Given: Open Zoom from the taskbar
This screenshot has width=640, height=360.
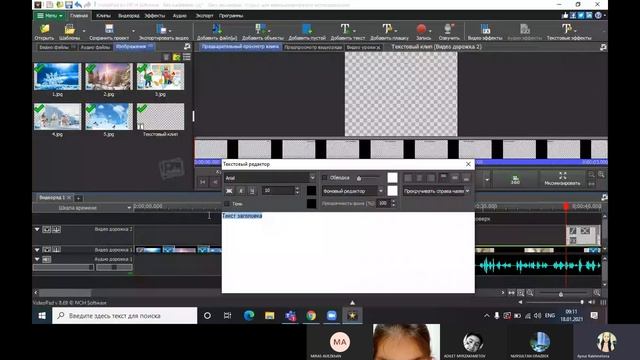Looking at the screenshot, I should (331, 316).
